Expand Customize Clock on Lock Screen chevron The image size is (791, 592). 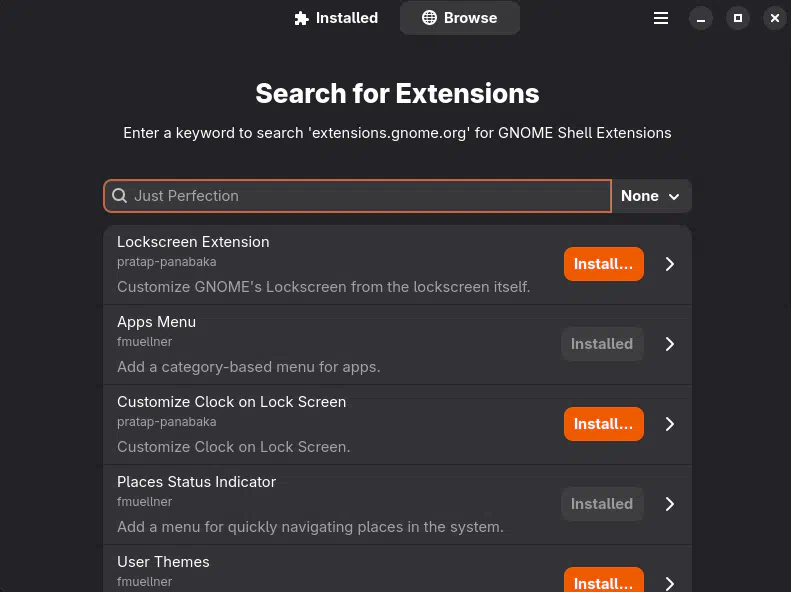670,424
